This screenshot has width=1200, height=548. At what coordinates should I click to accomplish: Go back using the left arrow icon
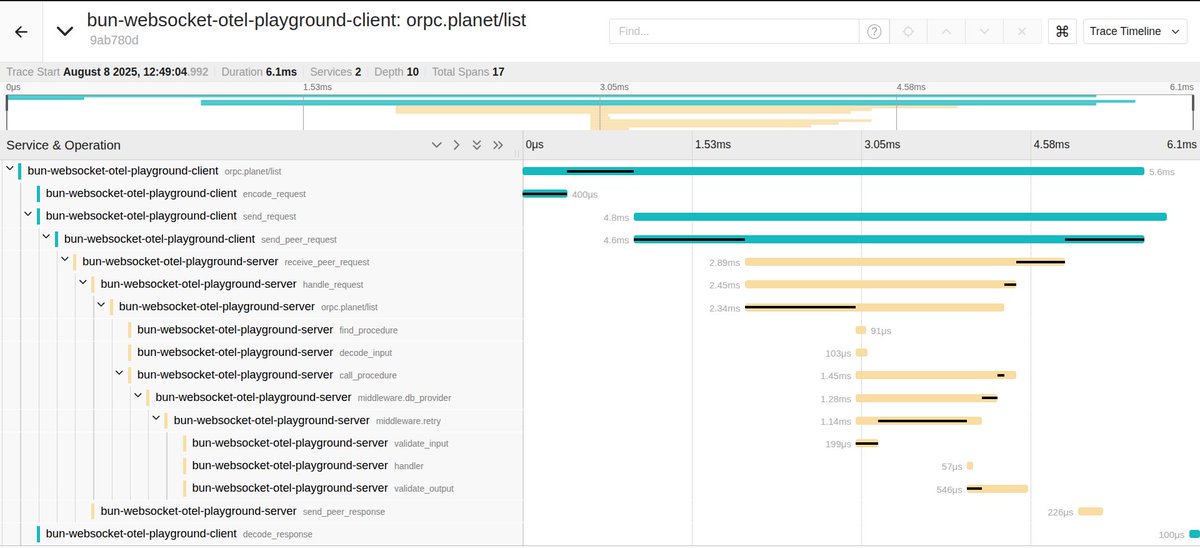(x=21, y=31)
